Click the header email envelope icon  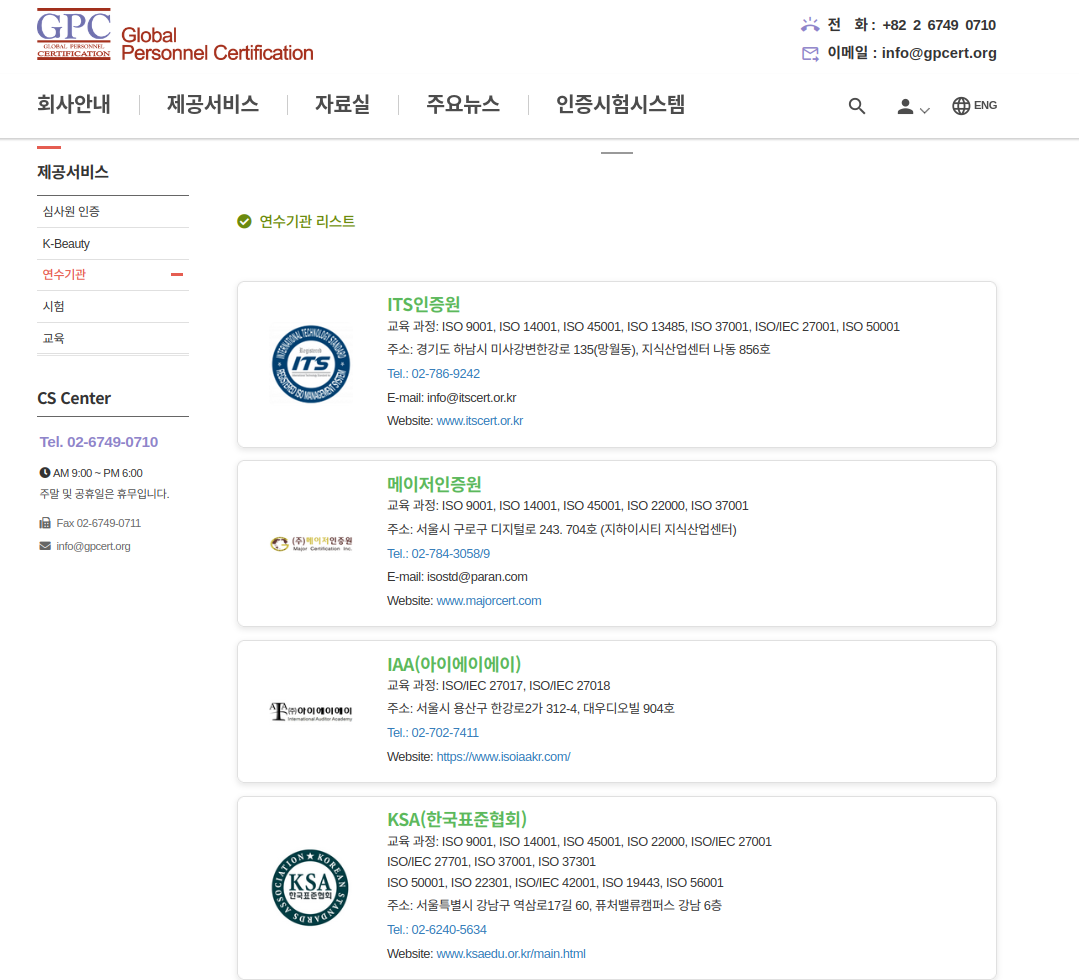pyautogui.click(x=810, y=54)
